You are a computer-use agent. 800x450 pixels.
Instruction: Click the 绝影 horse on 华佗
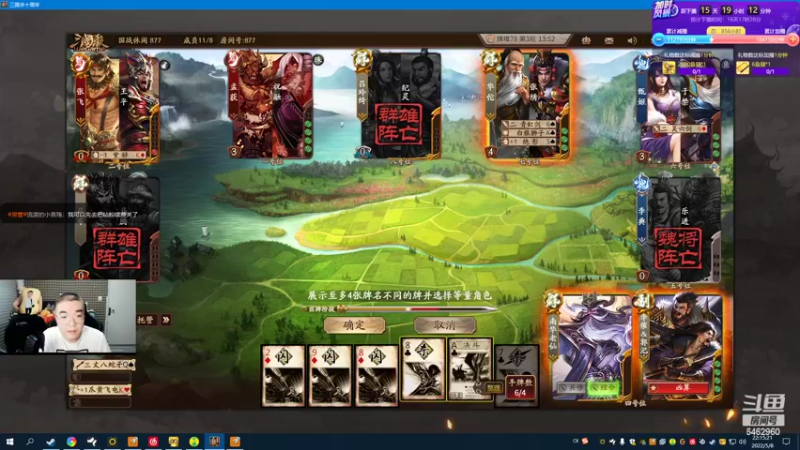click(x=531, y=141)
